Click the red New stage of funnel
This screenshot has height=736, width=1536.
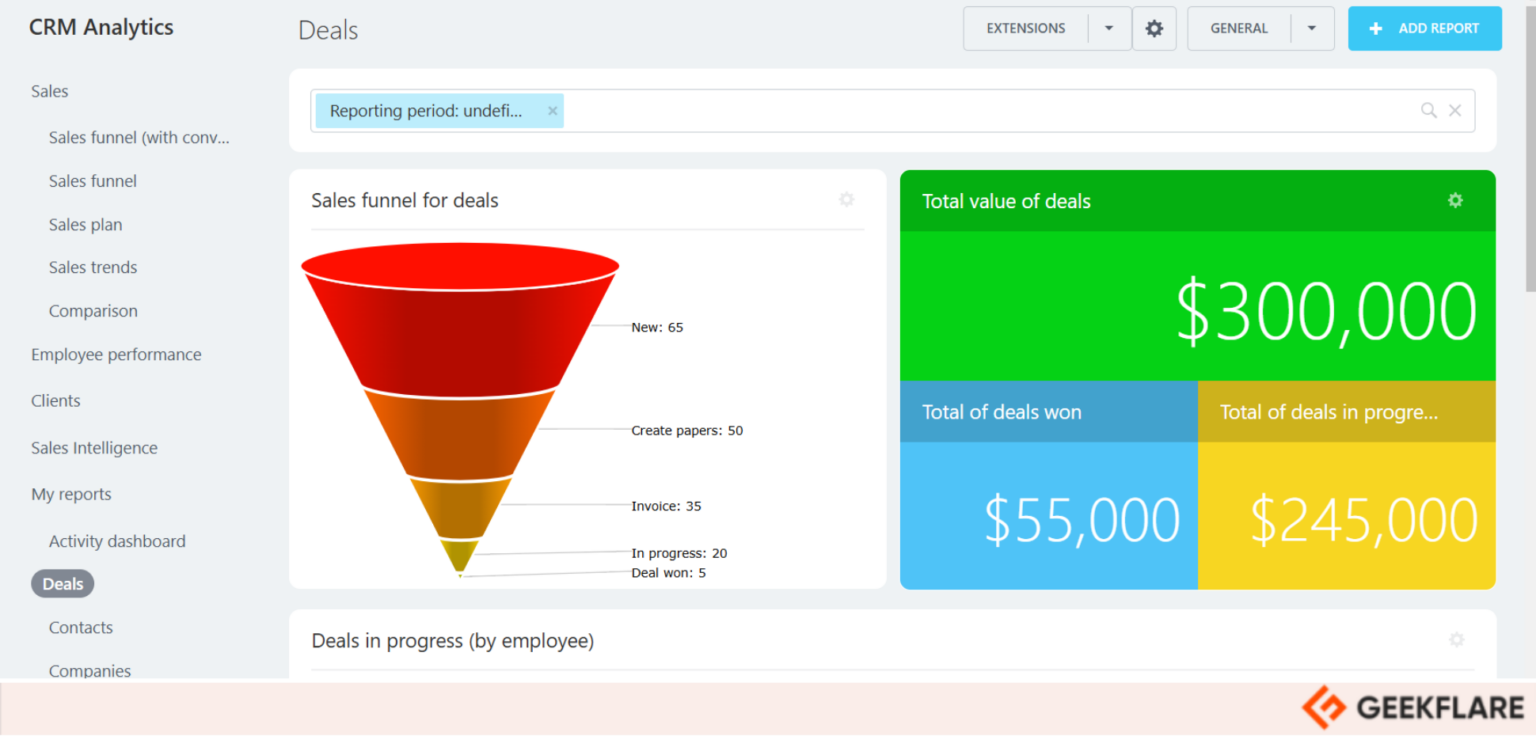point(460,320)
